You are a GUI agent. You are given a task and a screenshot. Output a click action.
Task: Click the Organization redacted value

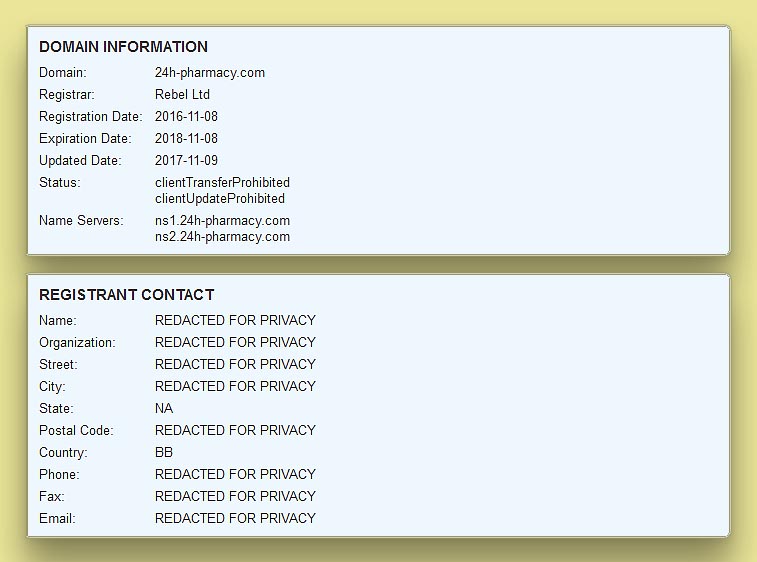pyautogui.click(x=235, y=343)
